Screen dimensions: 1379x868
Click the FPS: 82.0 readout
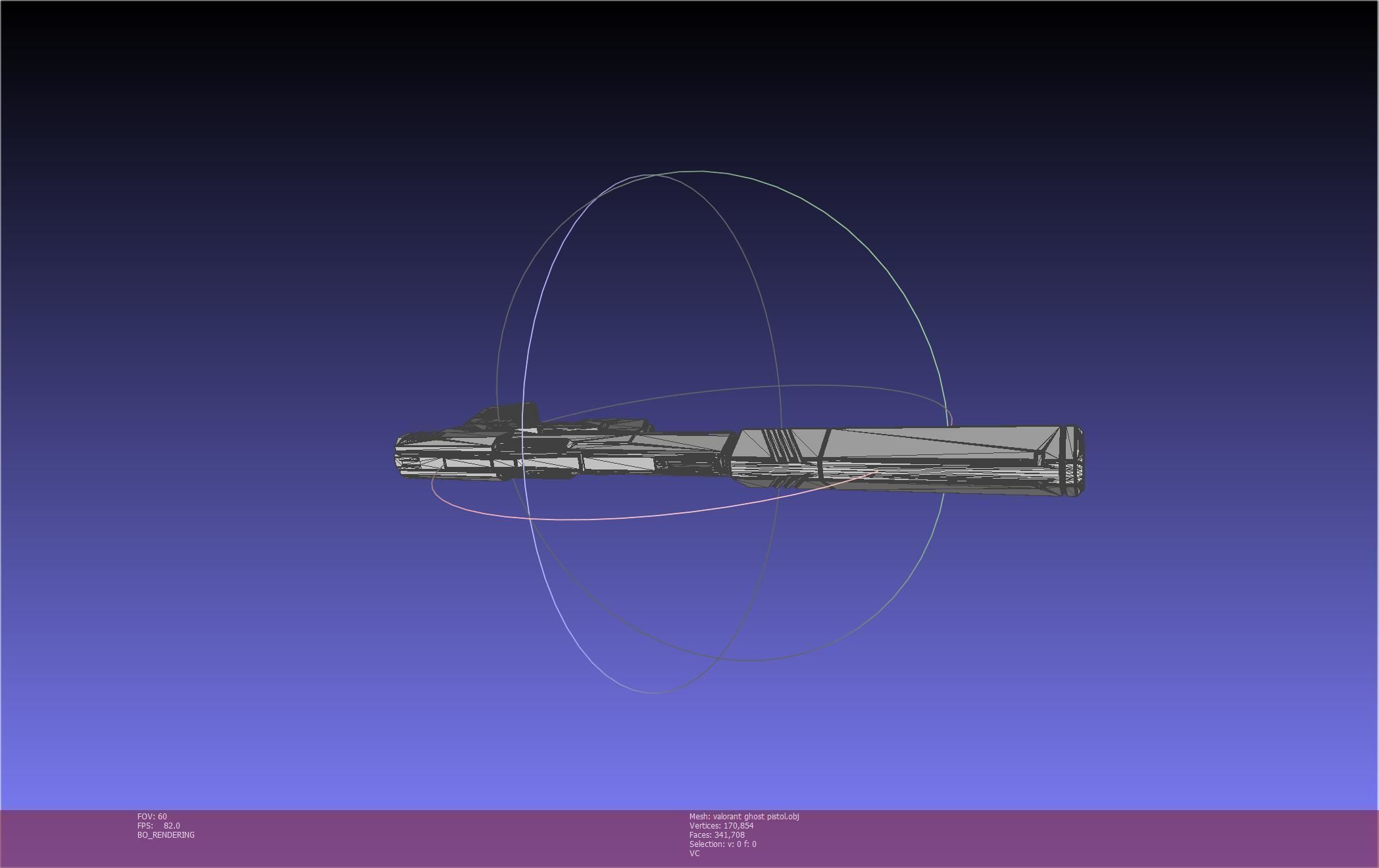[159, 826]
